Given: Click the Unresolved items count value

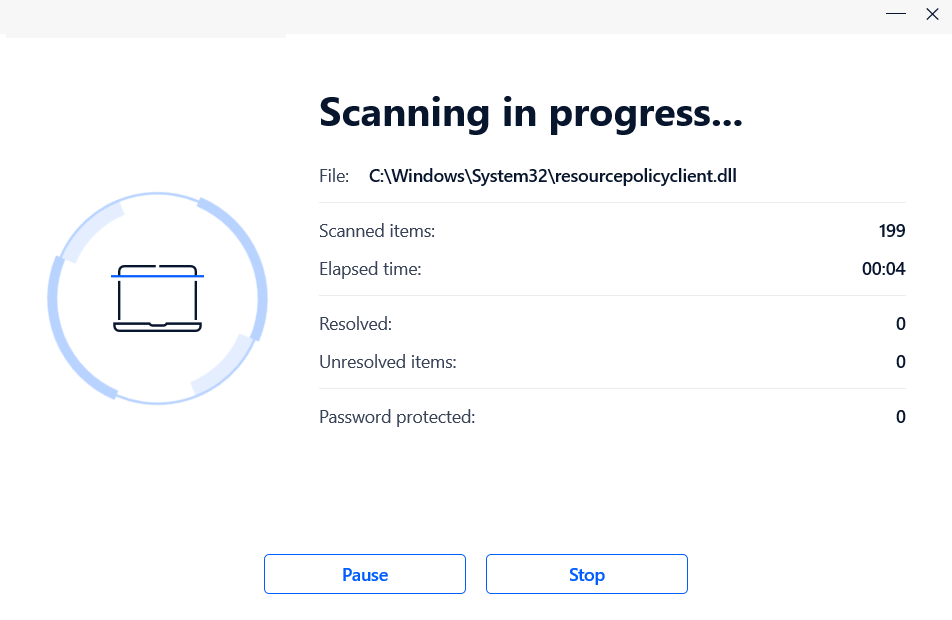Looking at the screenshot, I should tap(900, 362).
